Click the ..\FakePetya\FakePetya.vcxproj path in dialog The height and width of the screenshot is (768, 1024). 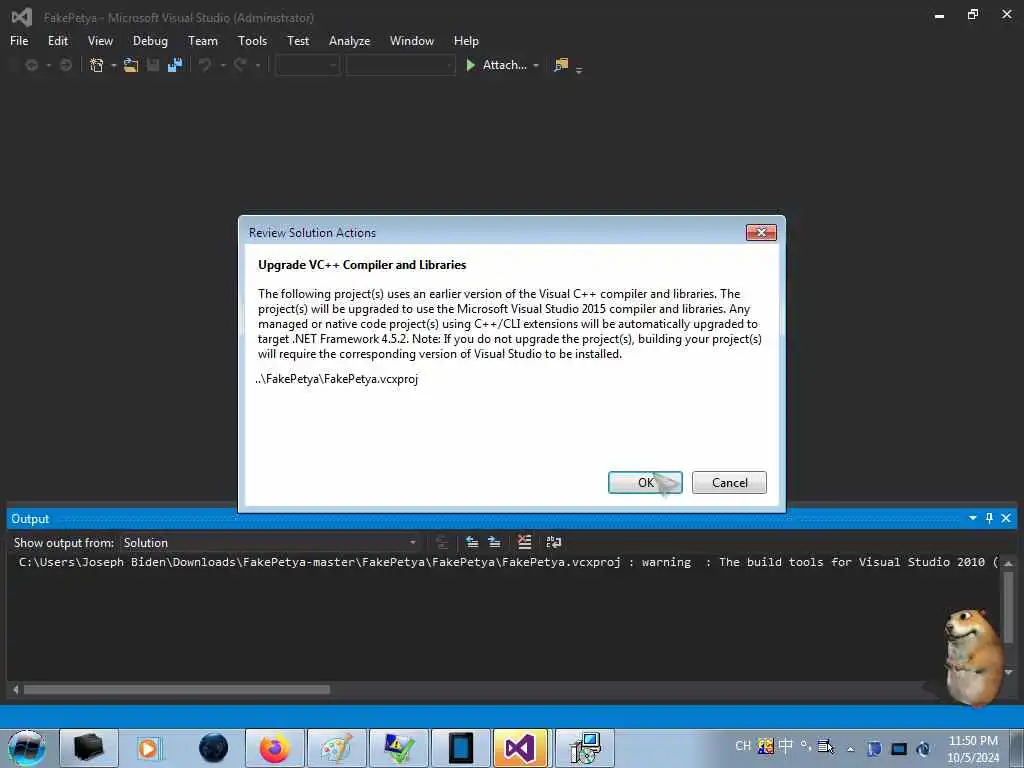[336, 379]
